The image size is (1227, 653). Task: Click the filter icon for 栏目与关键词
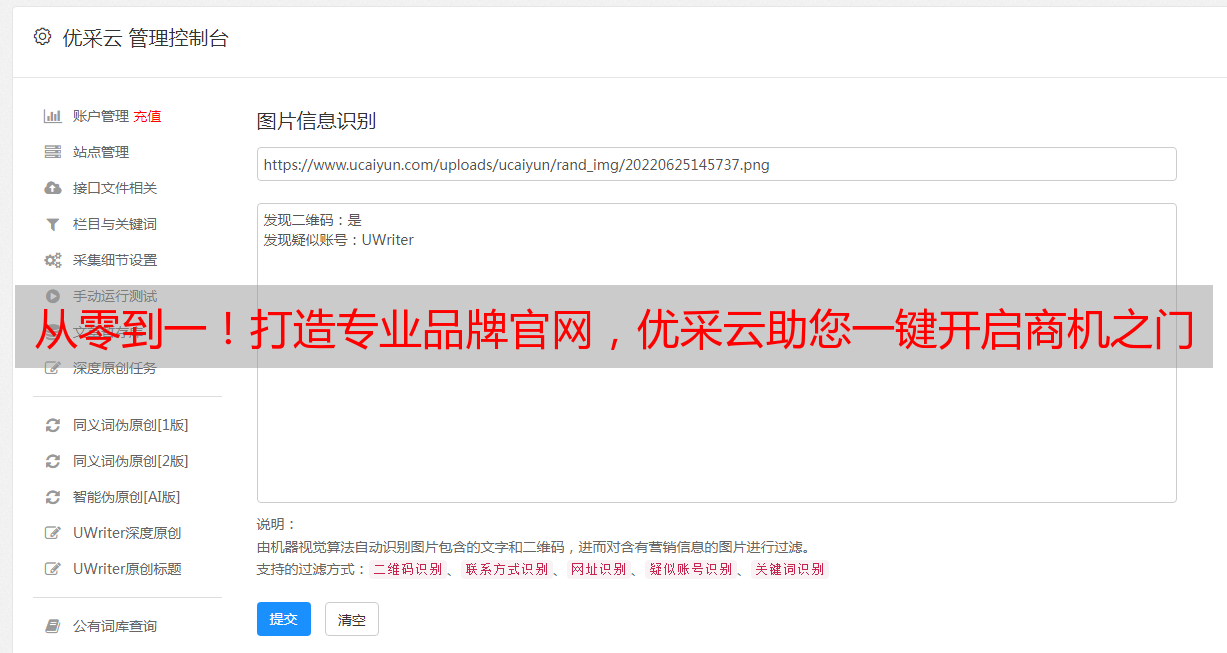pyautogui.click(x=53, y=224)
